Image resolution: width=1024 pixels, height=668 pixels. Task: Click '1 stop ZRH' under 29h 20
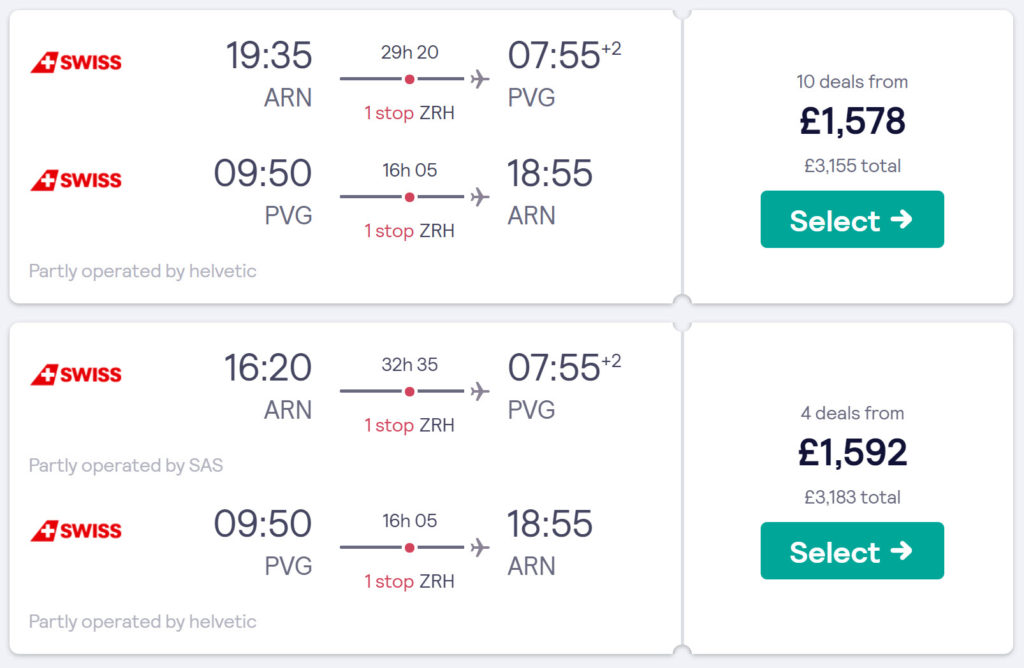409,113
